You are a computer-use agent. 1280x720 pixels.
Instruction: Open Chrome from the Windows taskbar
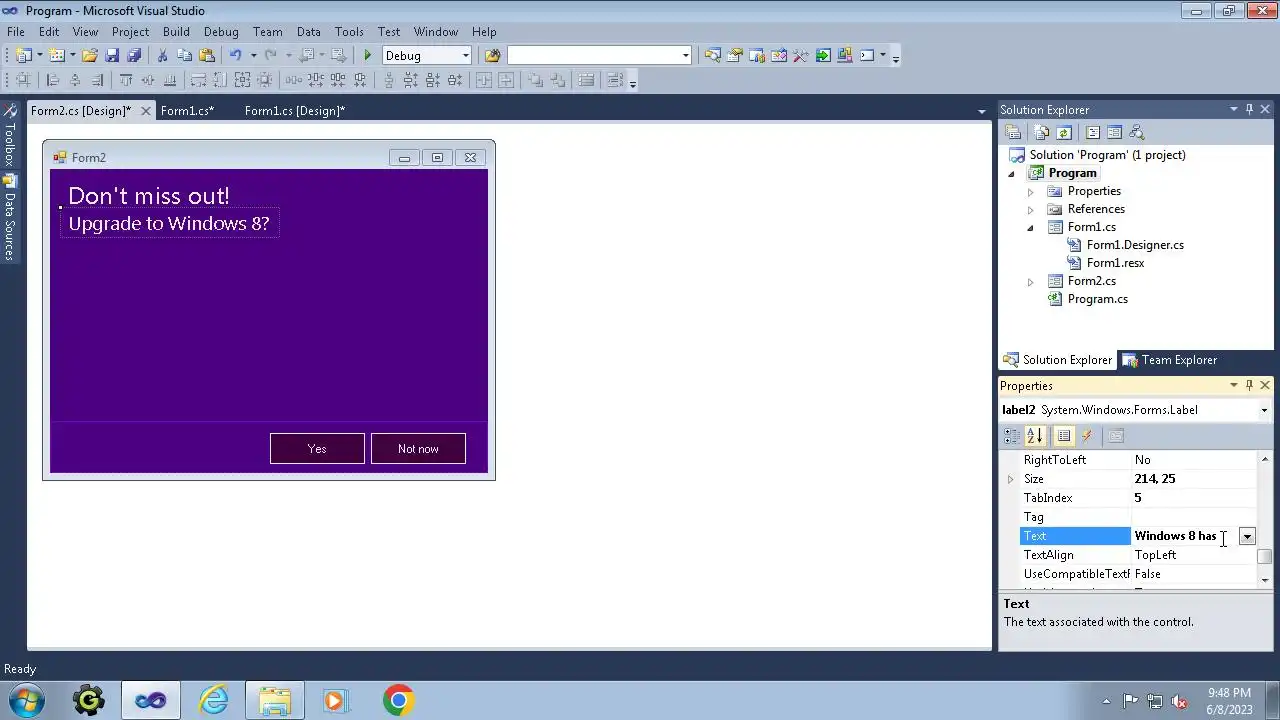(398, 700)
